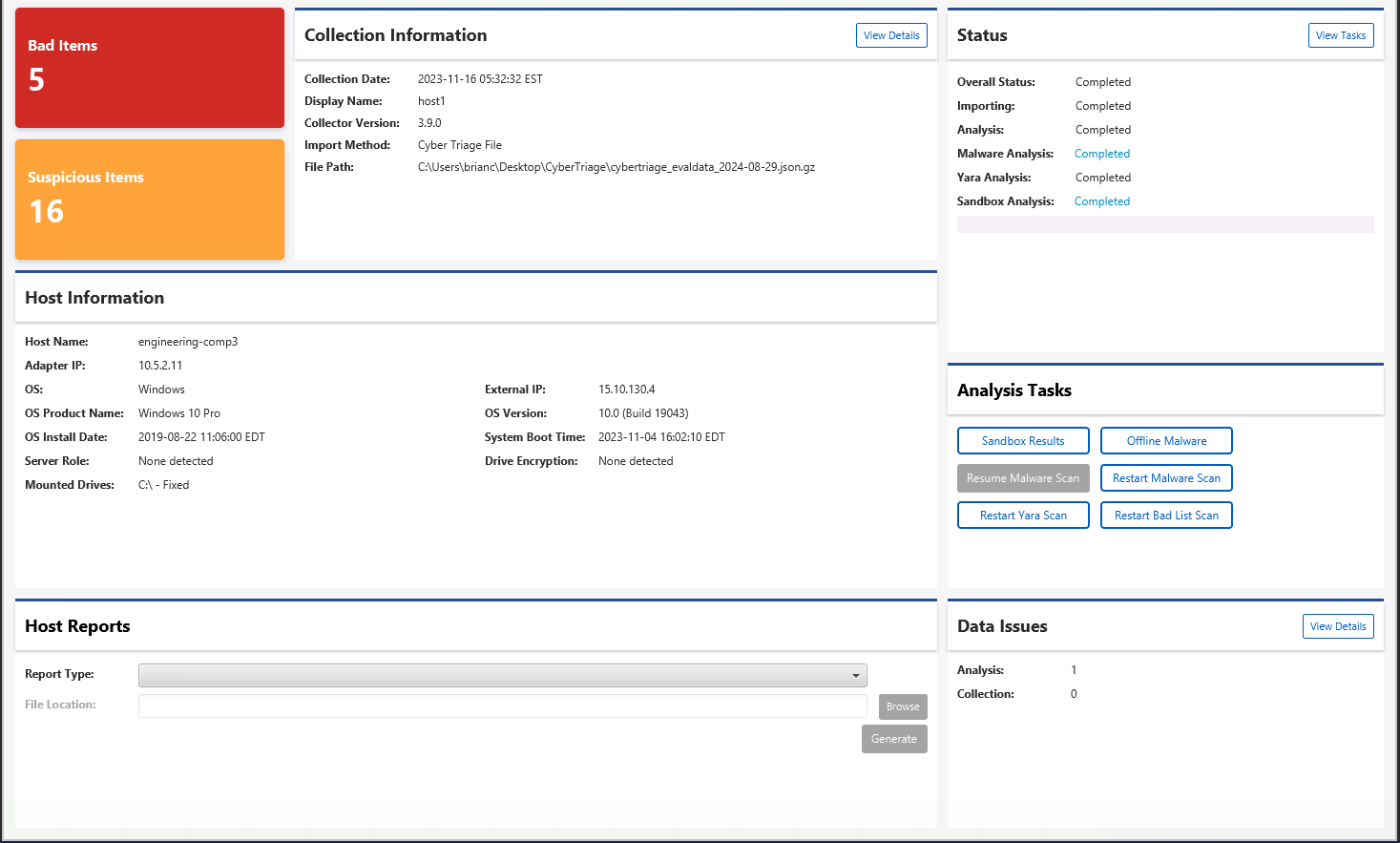Click the status progress bar
The image size is (1400, 843).
pyautogui.click(x=1165, y=224)
